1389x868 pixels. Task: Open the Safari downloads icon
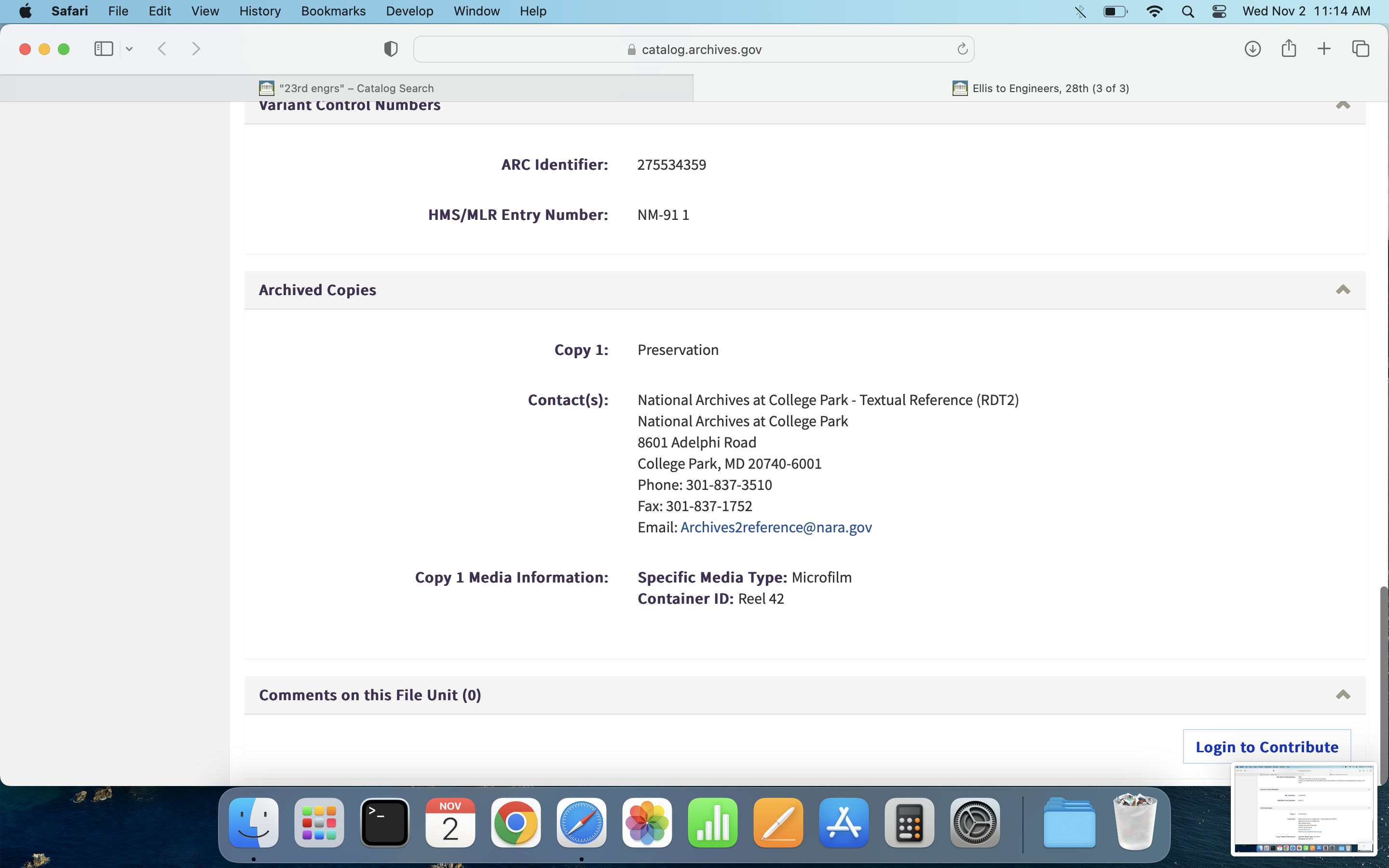pyautogui.click(x=1253, y=49)
